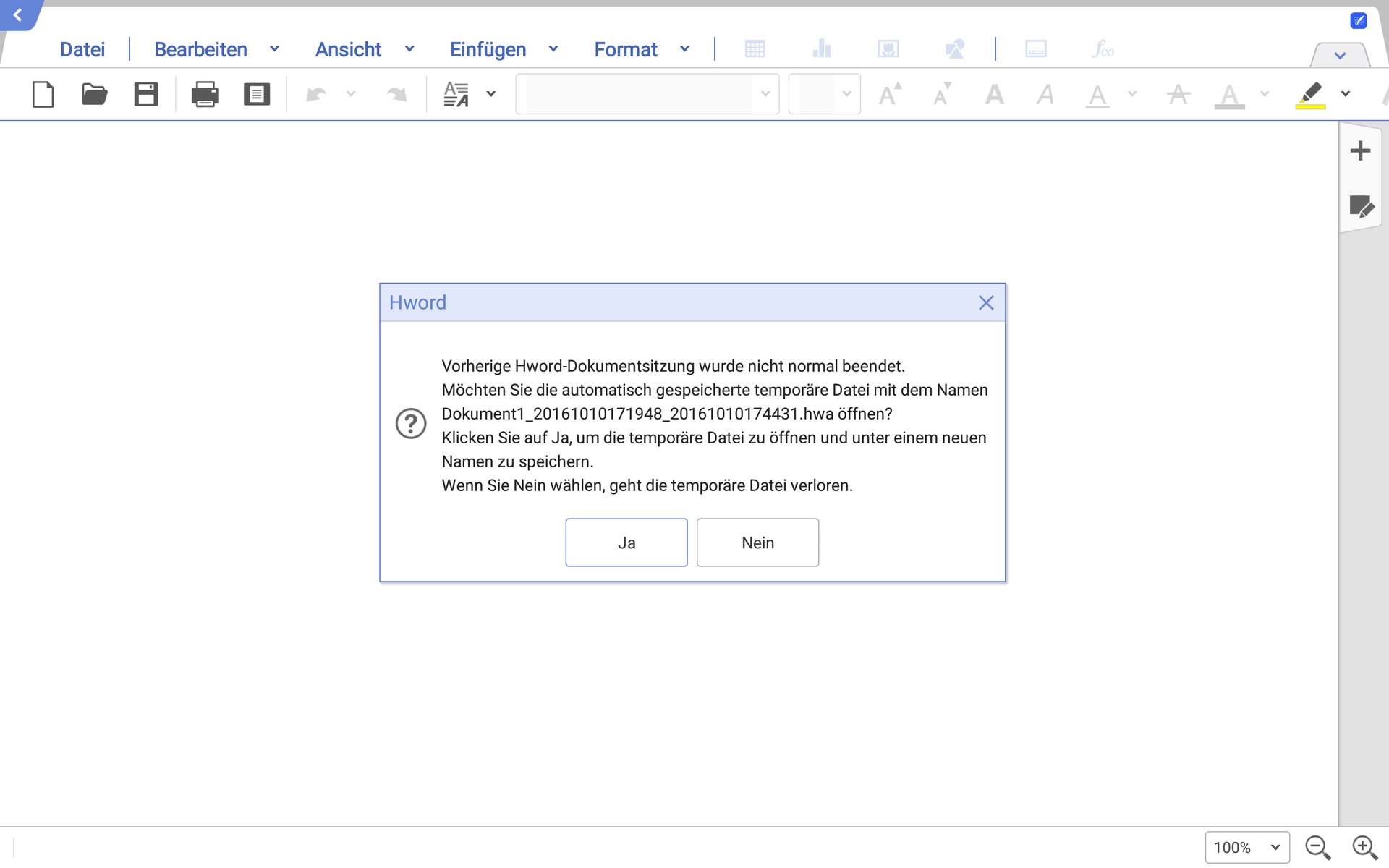Screen dimensions: 1389x868
Task: Open the font color dropdown arrow
Action: coord(1265,94)
